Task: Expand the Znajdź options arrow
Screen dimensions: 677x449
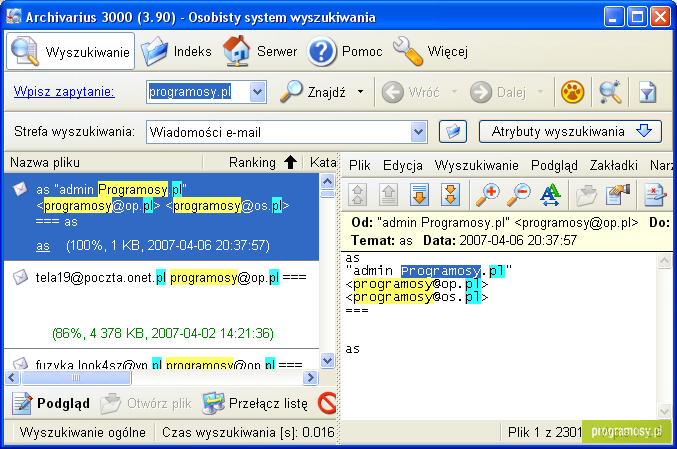Action: [360, 92]
